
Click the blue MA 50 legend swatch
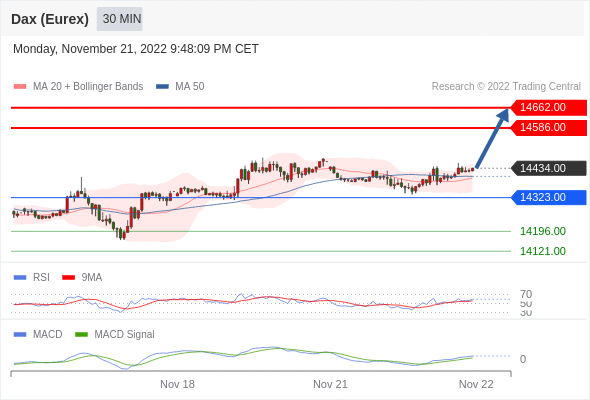coord(163,87)
